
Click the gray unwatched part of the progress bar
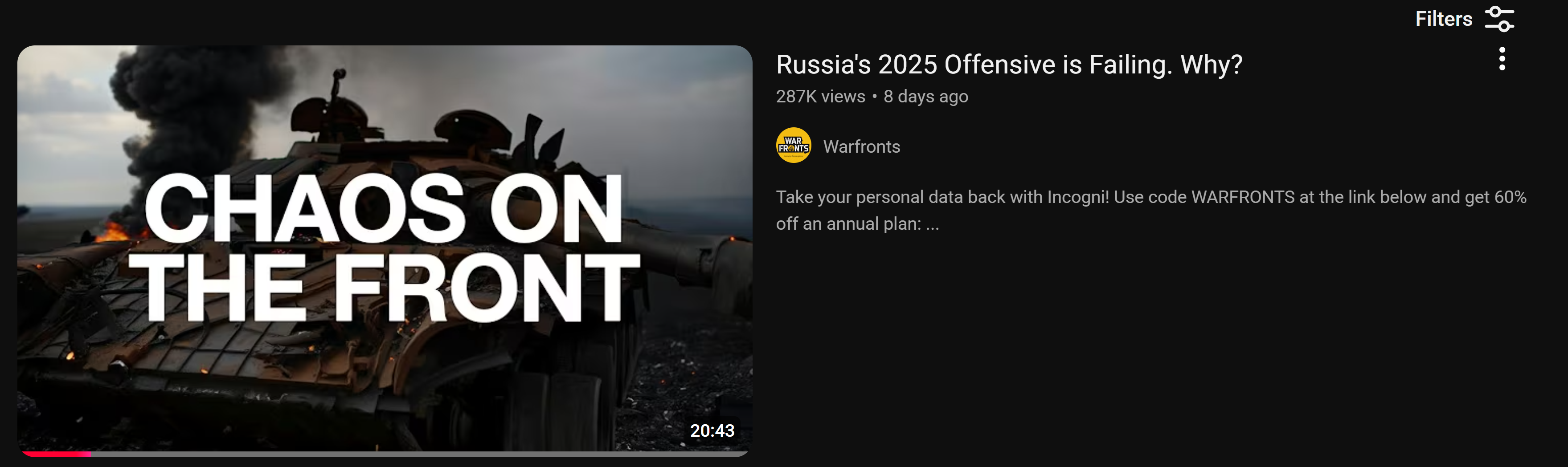(419, 454)
